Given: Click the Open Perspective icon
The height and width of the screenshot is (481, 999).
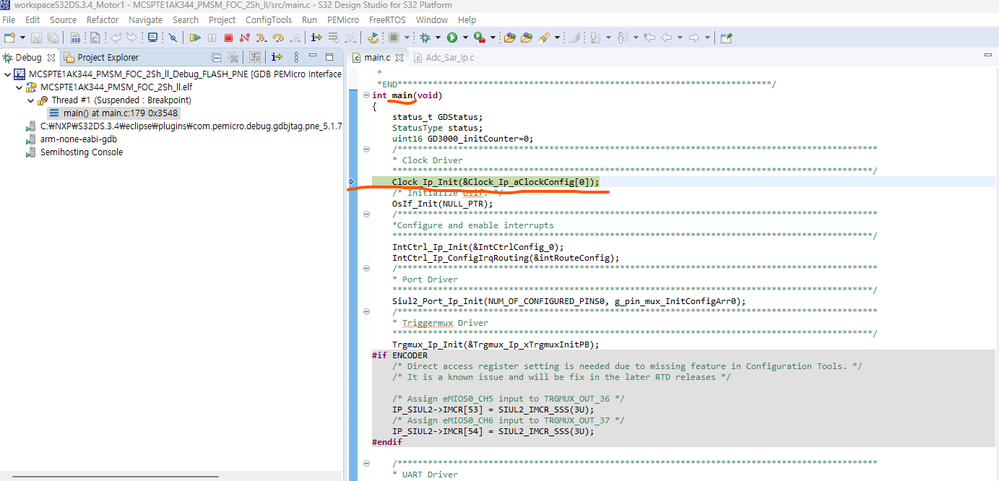Looking at the screenshot, I should point(726,38).
